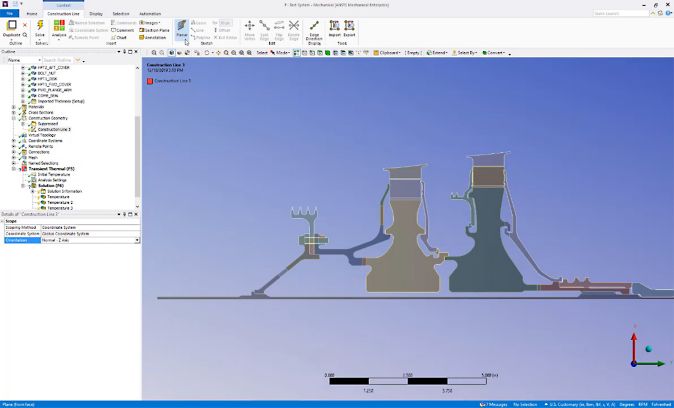Expand the Coordinate Systems tree node
This screenshot has width=674, height=408.
point(14,141)
